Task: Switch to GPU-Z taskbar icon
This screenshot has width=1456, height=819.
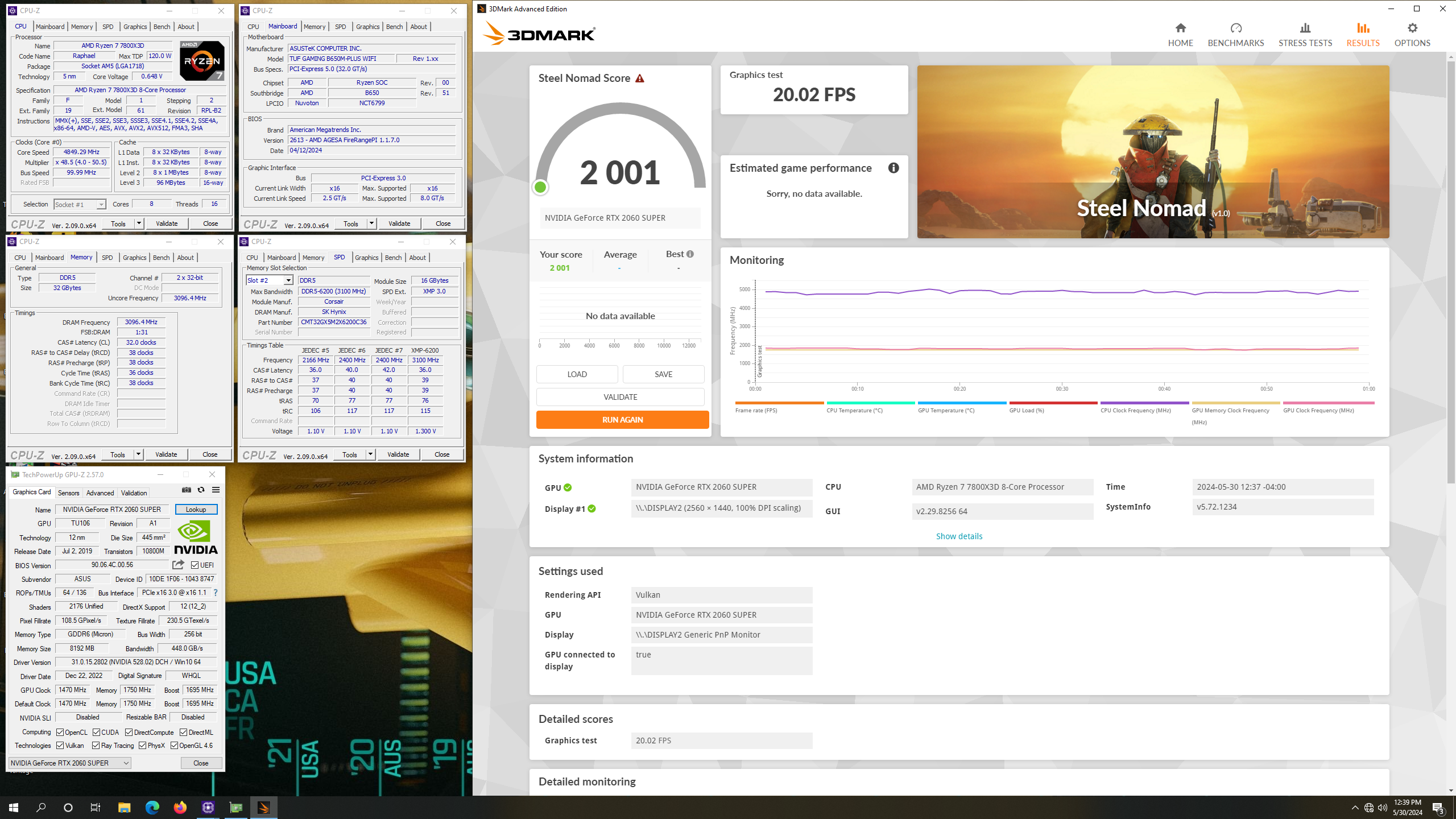Action: click(235, 807)
